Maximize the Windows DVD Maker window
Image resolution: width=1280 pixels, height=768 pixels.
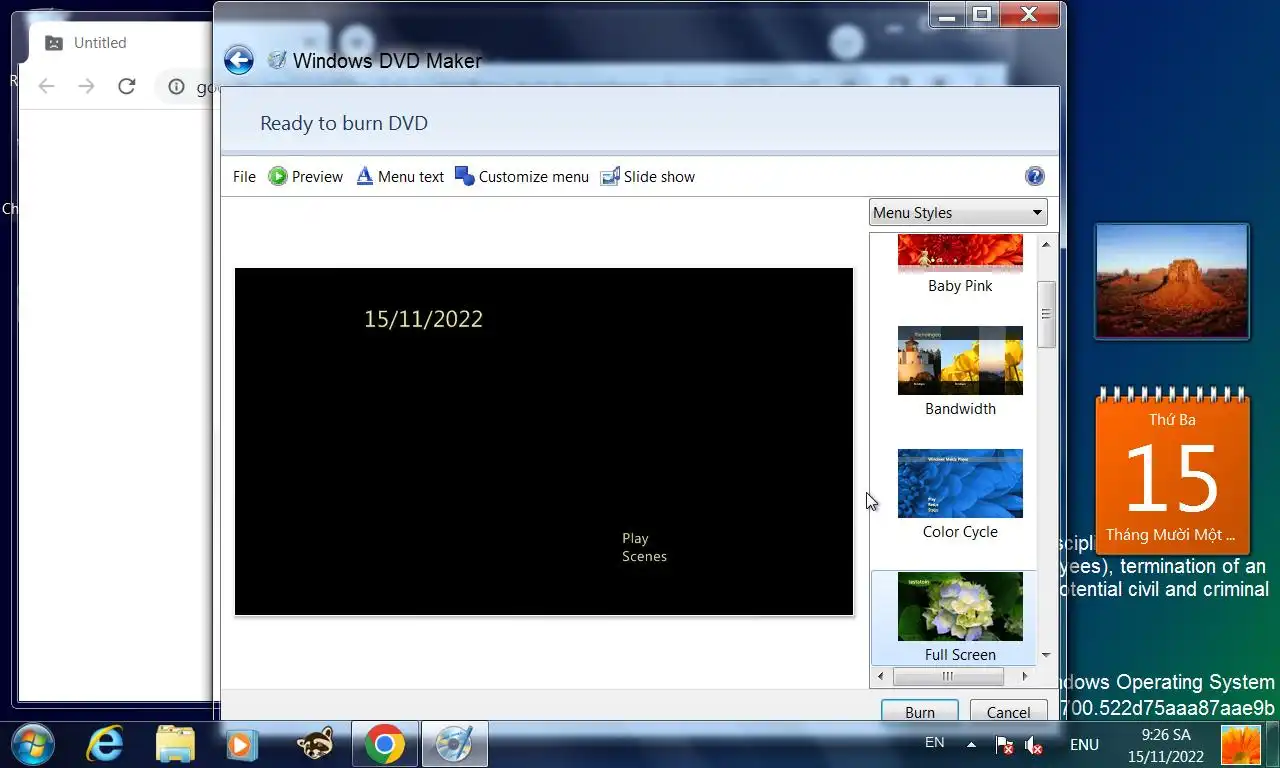(982, 14)
